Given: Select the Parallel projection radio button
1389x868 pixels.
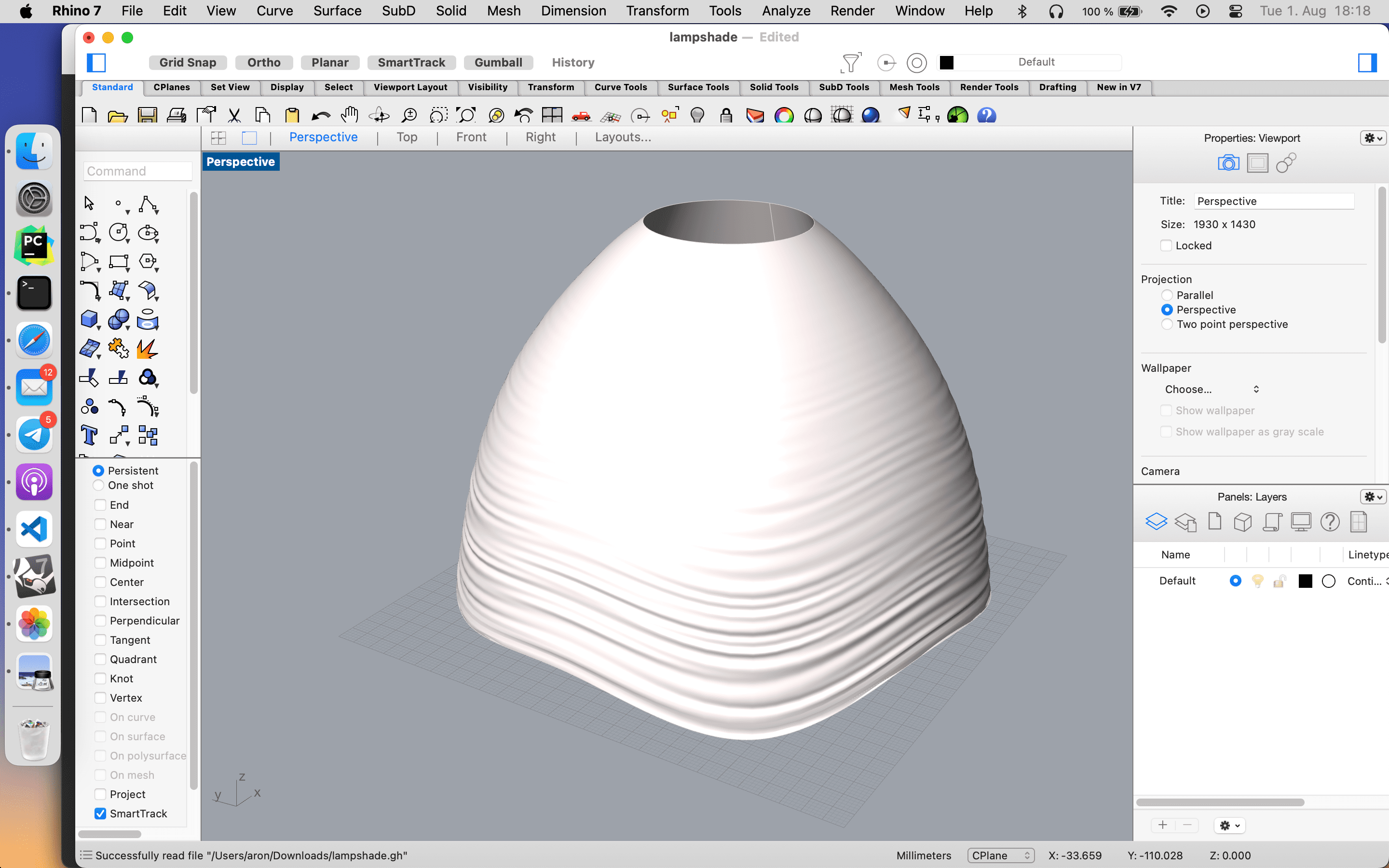Looking at the screenshot, I should pos(1167,295).
